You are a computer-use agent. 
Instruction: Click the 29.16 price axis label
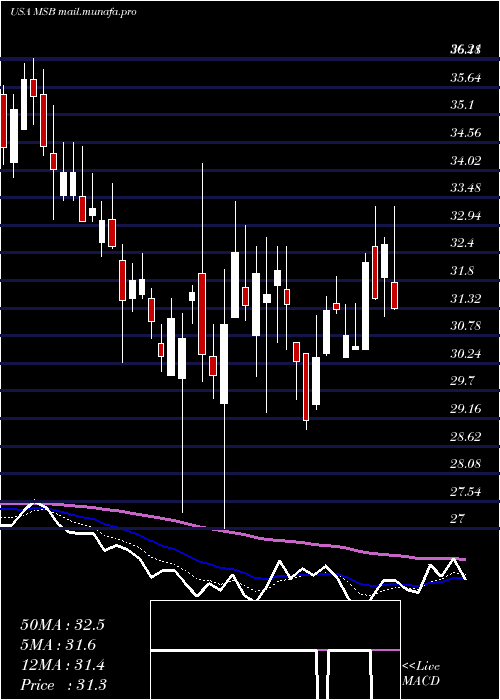point(465,409)
